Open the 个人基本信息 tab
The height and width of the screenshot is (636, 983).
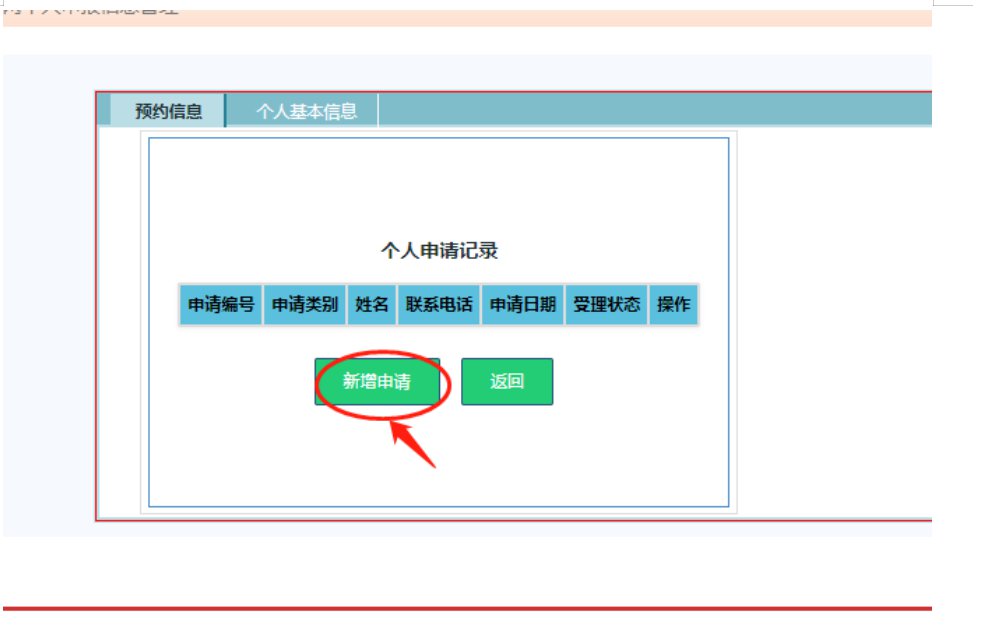306,111
